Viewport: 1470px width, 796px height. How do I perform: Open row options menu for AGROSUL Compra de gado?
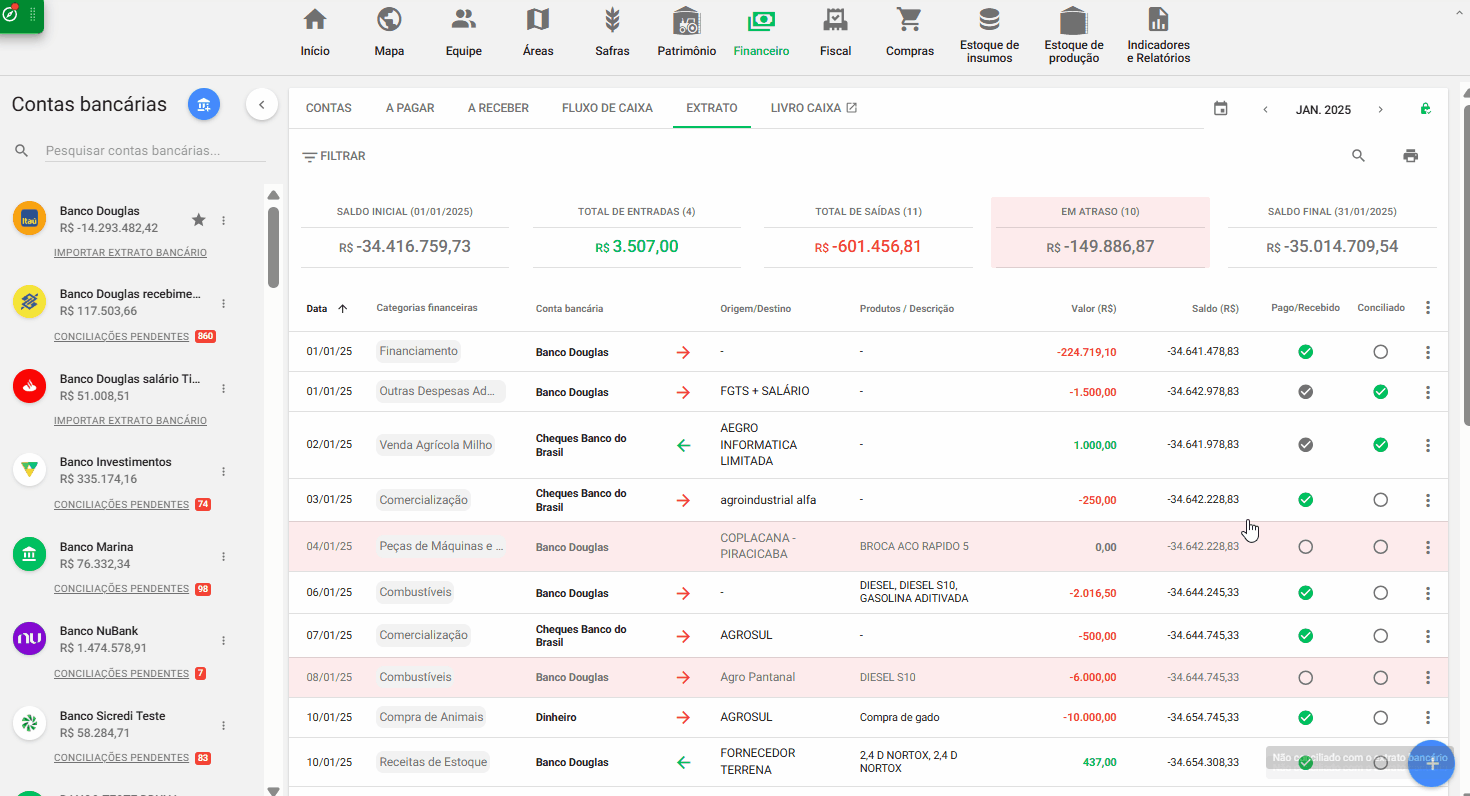coord(1427,718)
